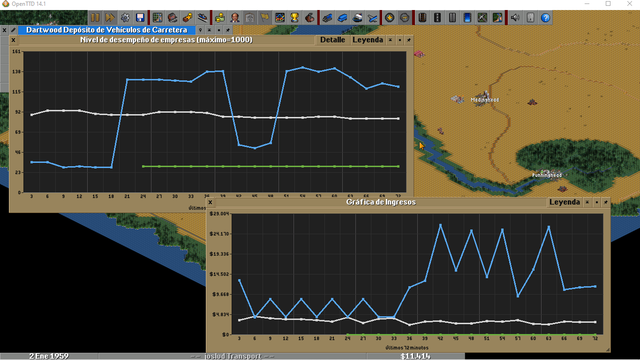Open road construction tool
Viewport: 640px width, 360px height.
pyautogui.click(x=438, y=18)
